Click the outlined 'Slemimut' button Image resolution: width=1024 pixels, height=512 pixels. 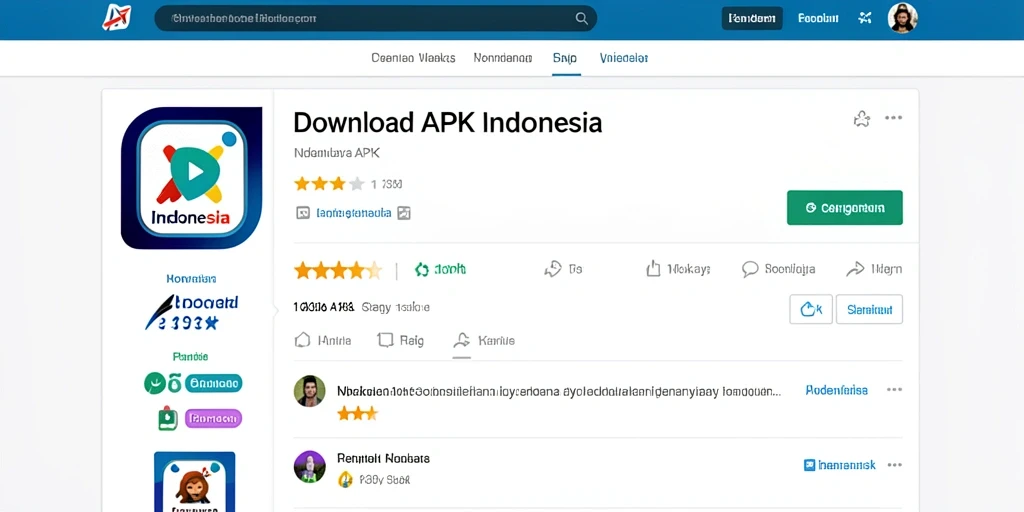(869, 310)
